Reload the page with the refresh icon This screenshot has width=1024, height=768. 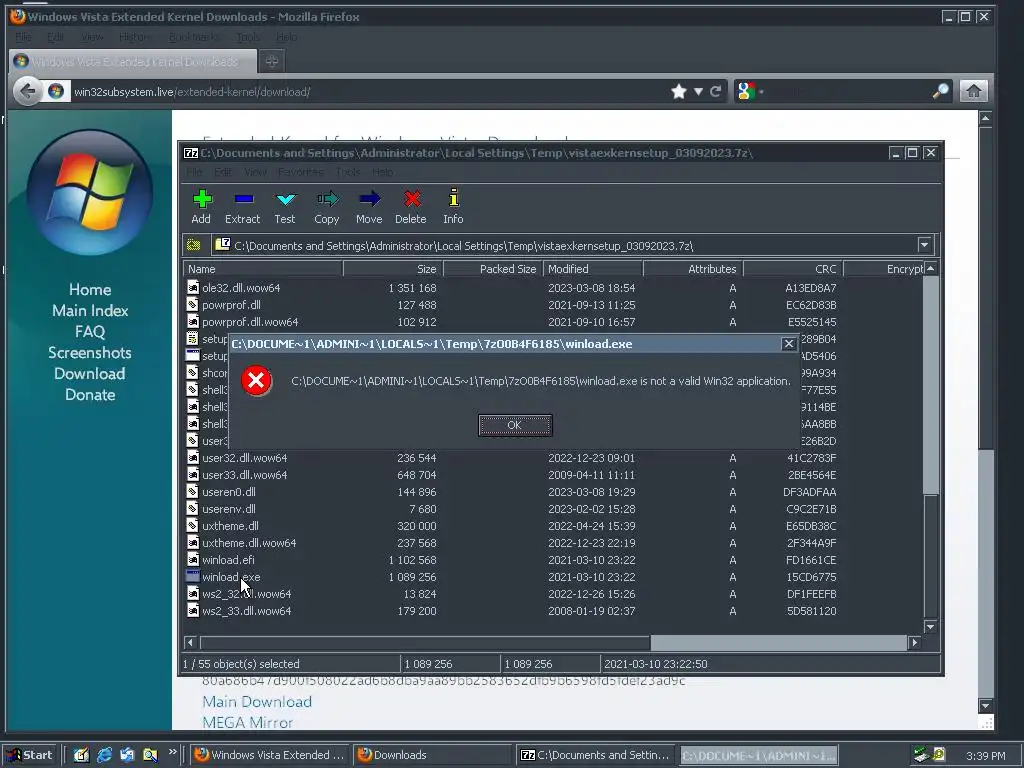click(x=716, y=91)
